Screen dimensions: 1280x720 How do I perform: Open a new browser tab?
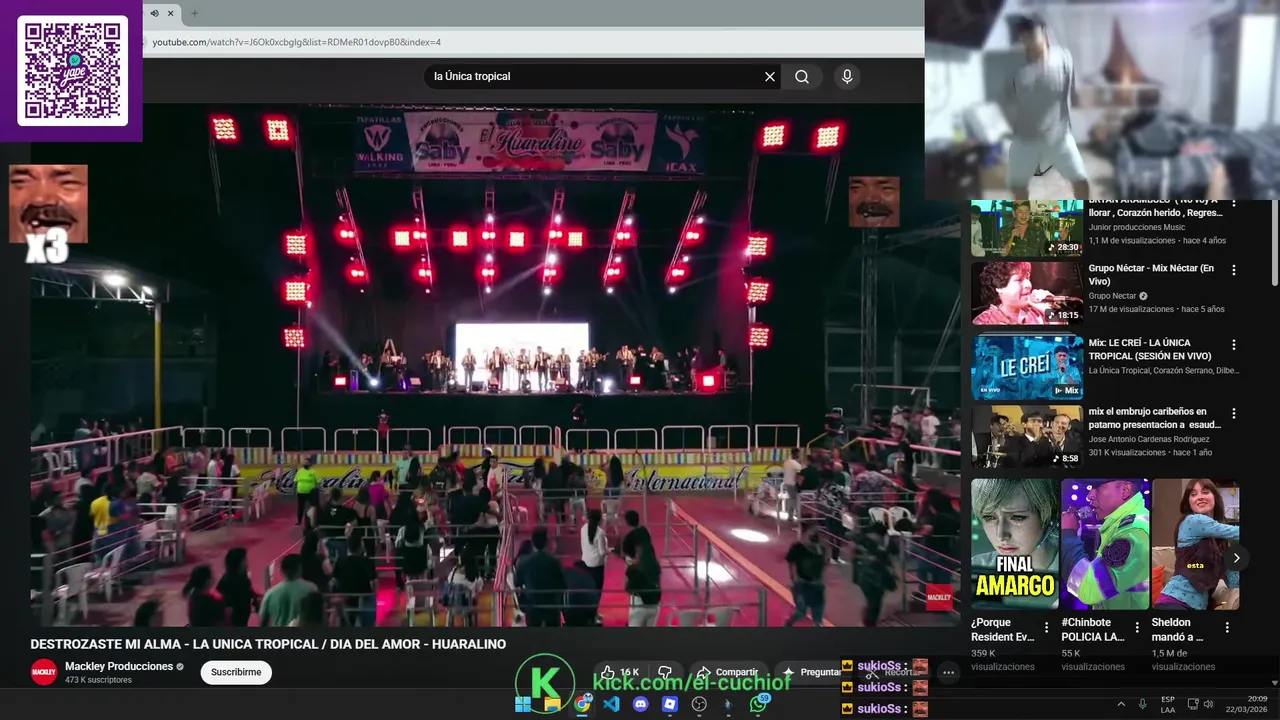(194, 13)
